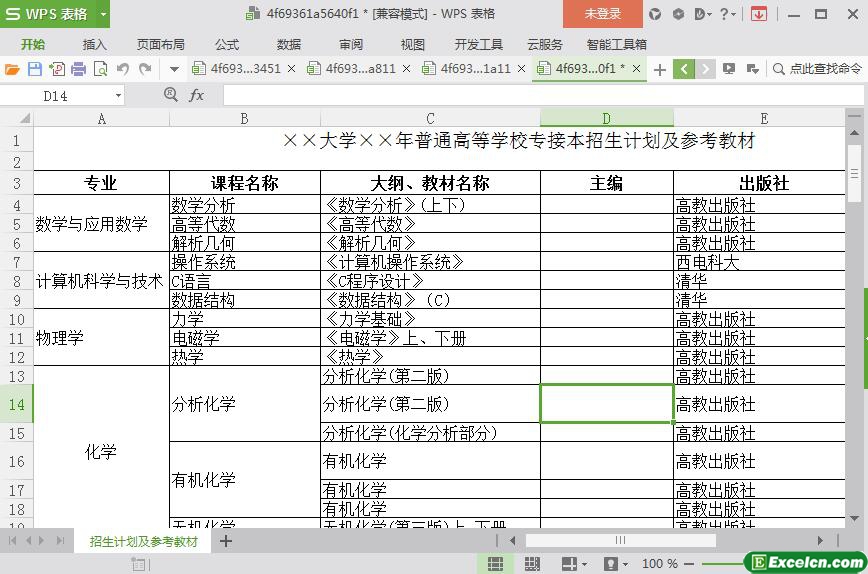The width and height of the screenshot is (868, 574).
Task: Close the active 4f693...0f1 document tab
Action: click(x=637, y=69)
